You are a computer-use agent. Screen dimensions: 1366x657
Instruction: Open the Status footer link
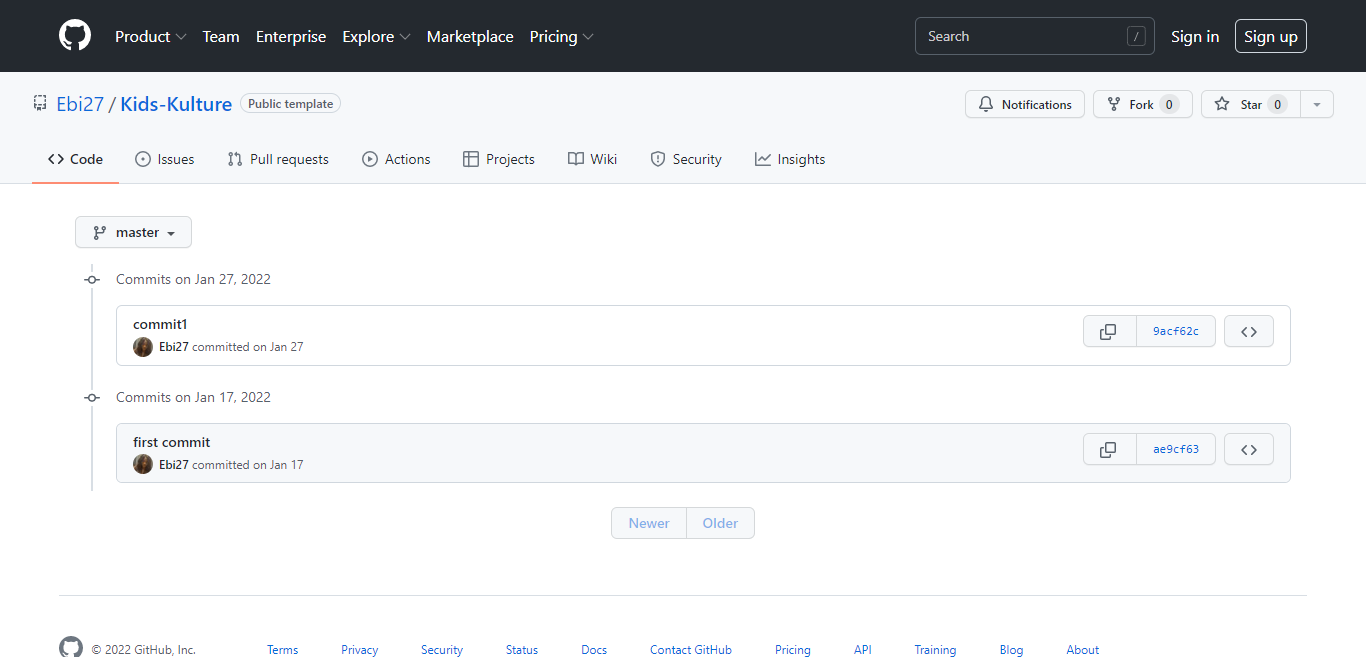[x=522, y=650]
